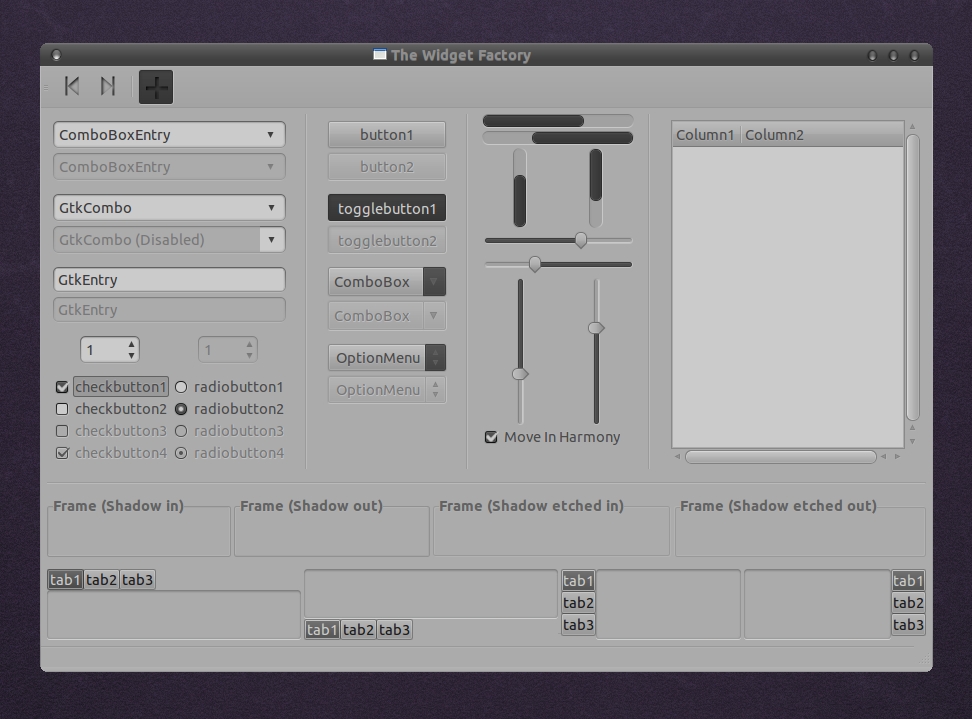Increase the enabled spin button value
Viewport: 972px width, 719px height.
pos(131,344)
